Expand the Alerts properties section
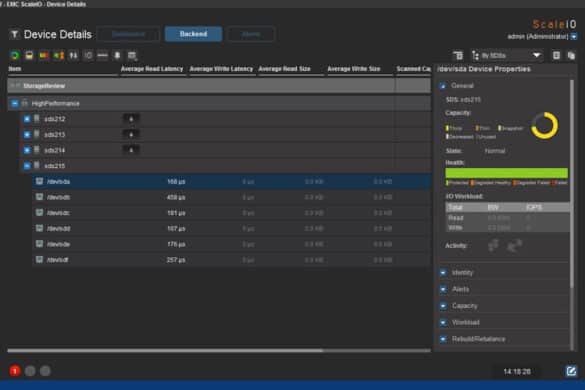585x390 pixels. click(x=443, y=289)
